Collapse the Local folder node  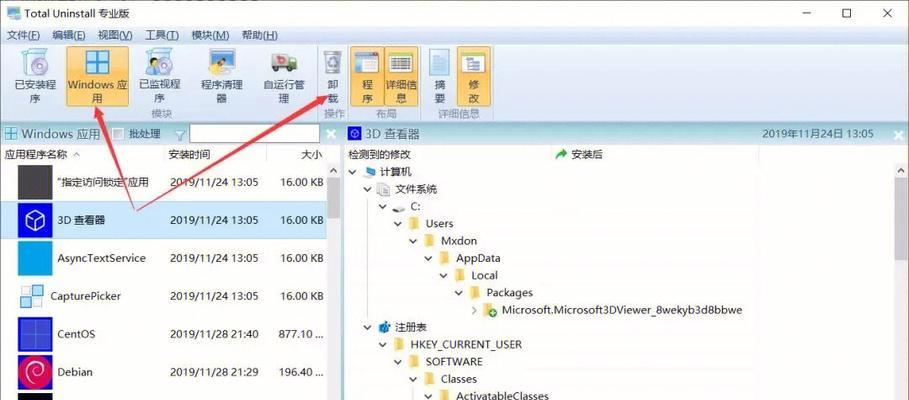click(443, 276)
